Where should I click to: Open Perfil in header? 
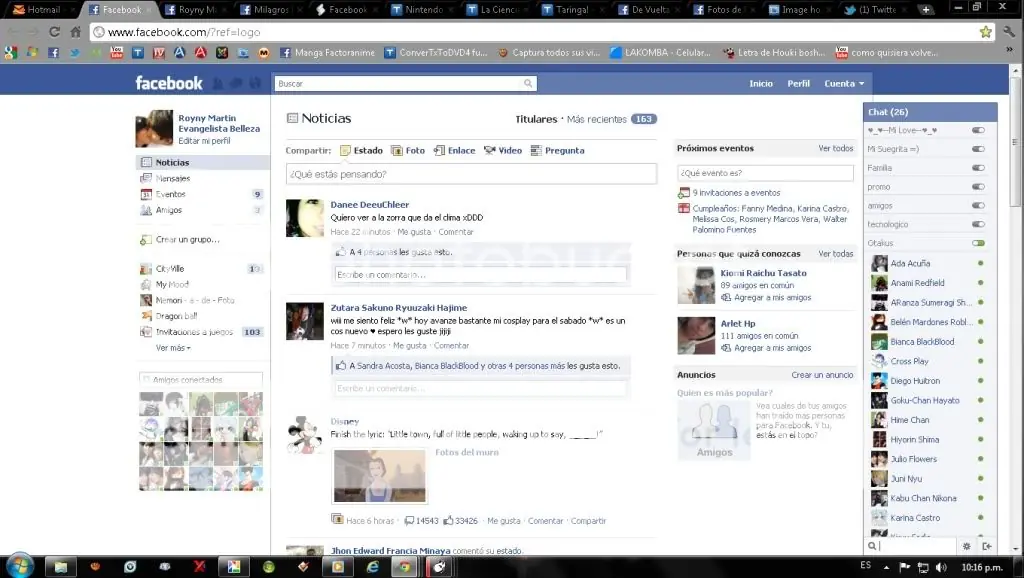point(798,84)
